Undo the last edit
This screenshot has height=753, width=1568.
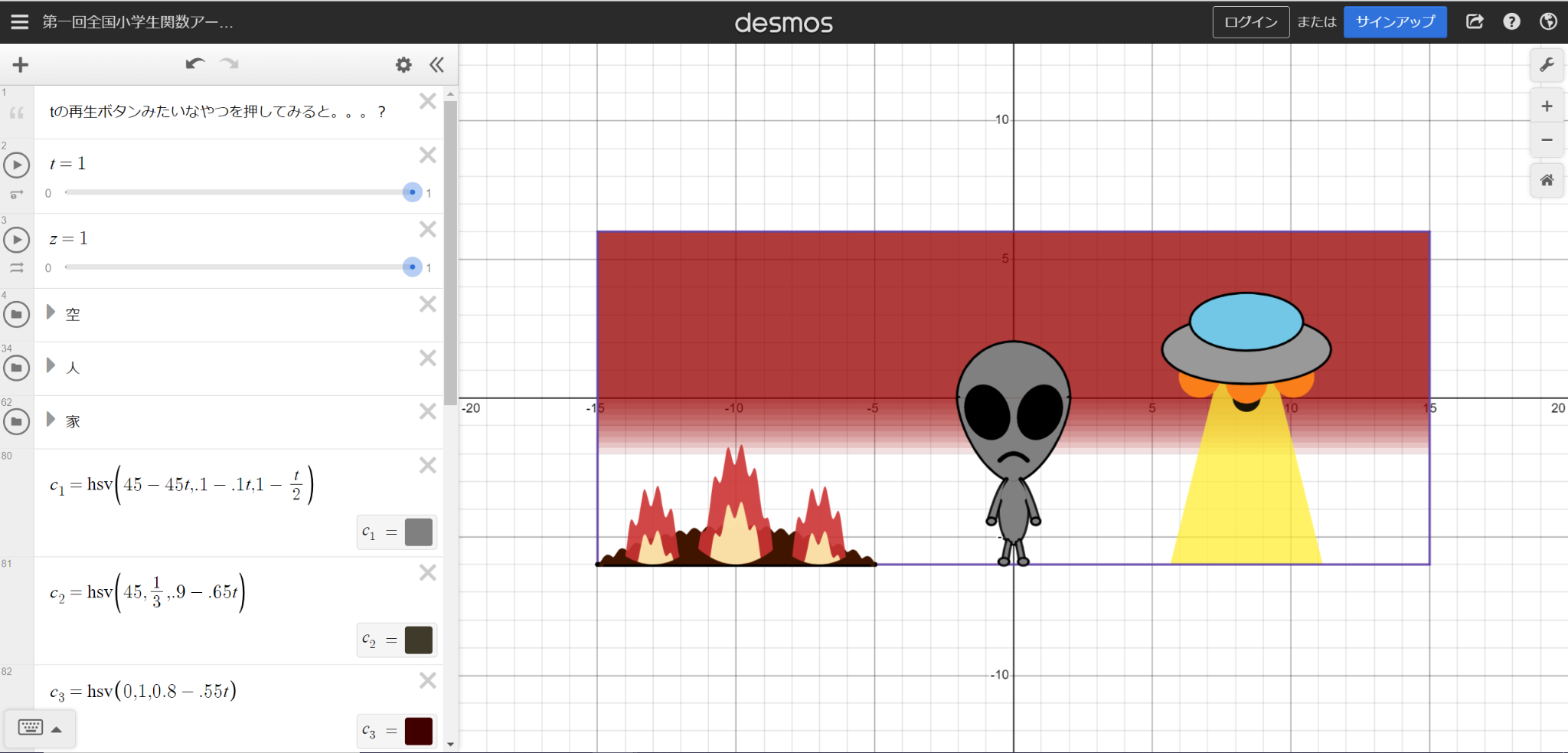(195, 64)
